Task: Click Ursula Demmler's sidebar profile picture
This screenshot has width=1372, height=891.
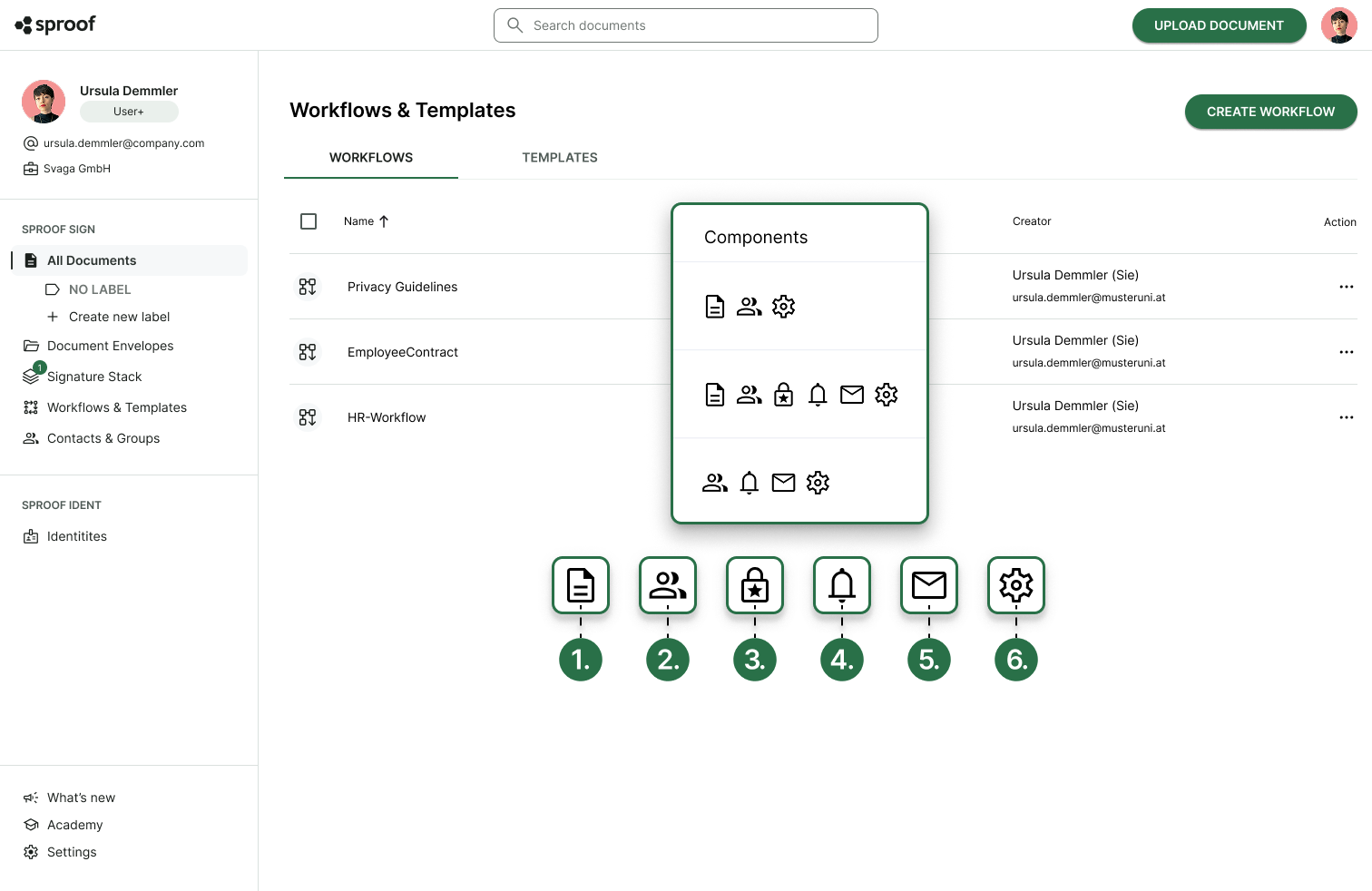Action: 44,102
